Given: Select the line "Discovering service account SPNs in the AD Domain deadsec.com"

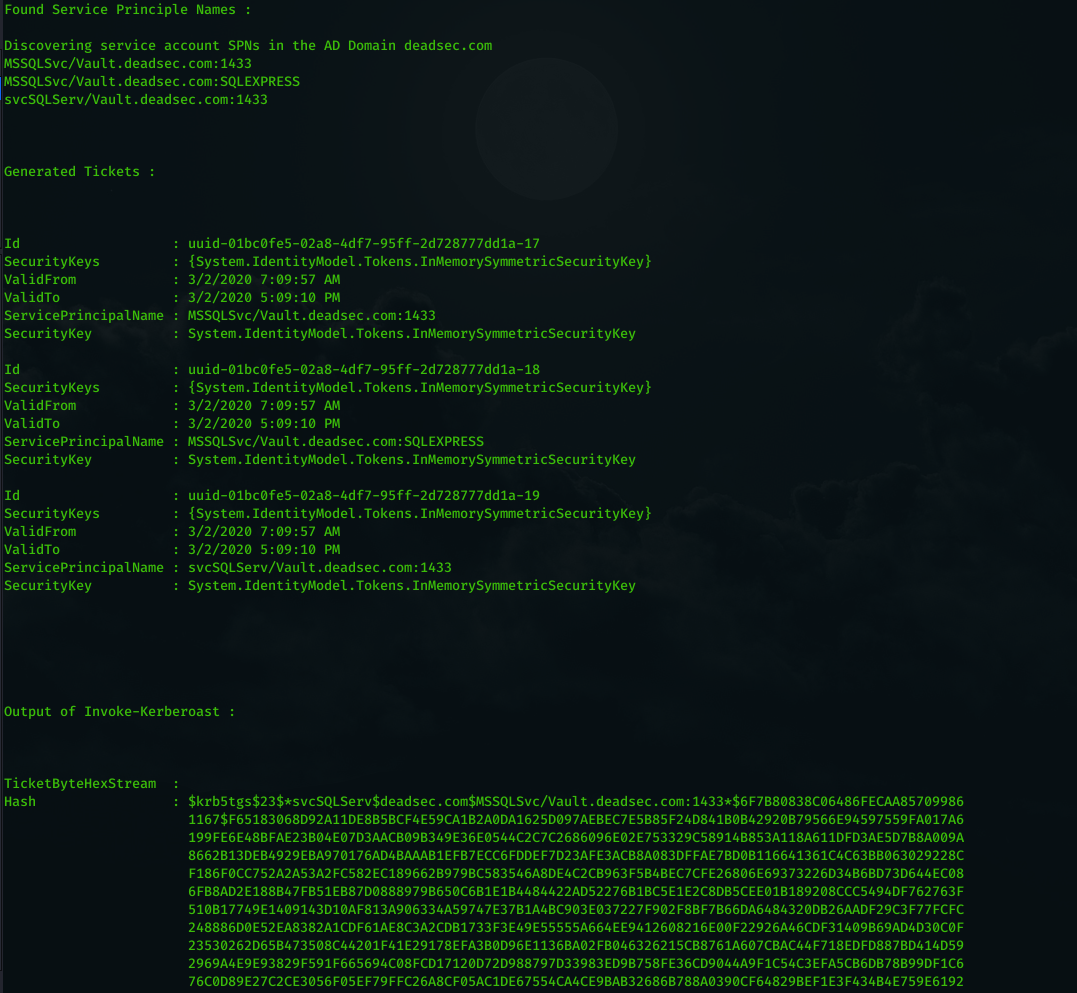Looking at the screenshot, I should coord(248,45).
